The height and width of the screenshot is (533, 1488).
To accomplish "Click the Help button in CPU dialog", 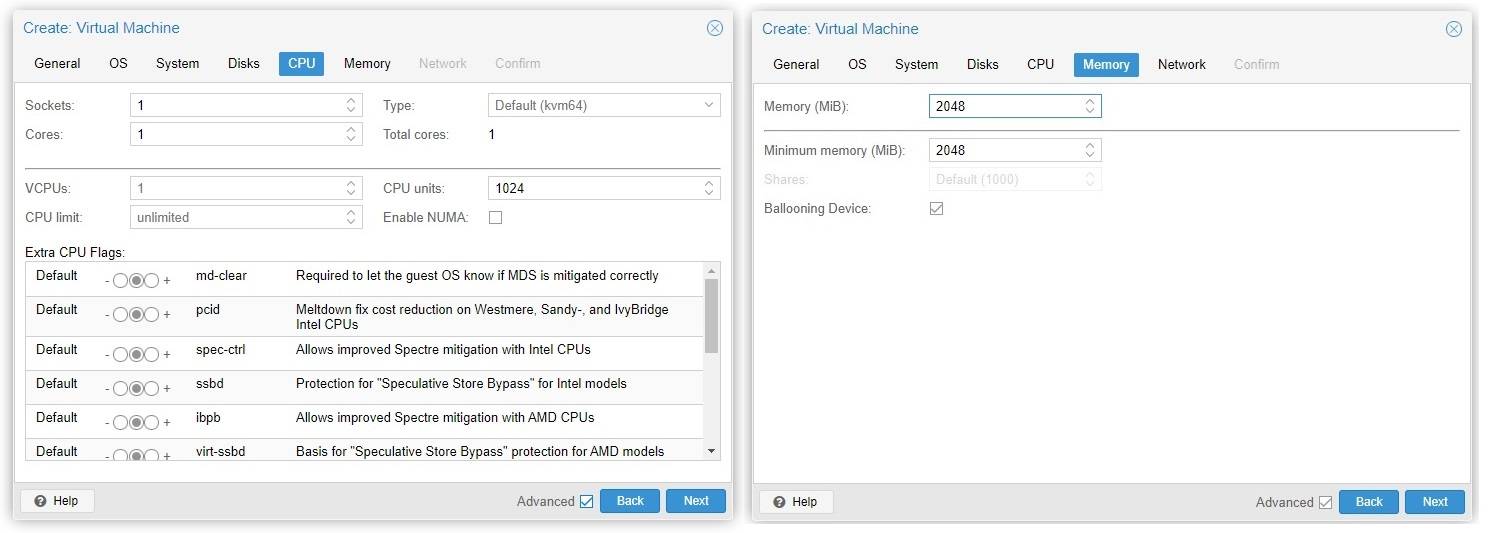I will [57, 501].
